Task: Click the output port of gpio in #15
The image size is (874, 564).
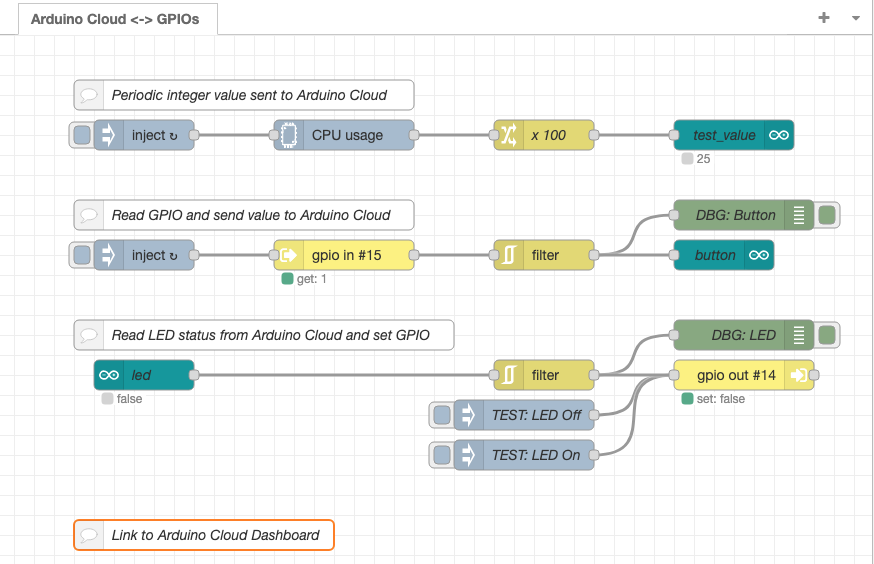Action: (414, 255)
